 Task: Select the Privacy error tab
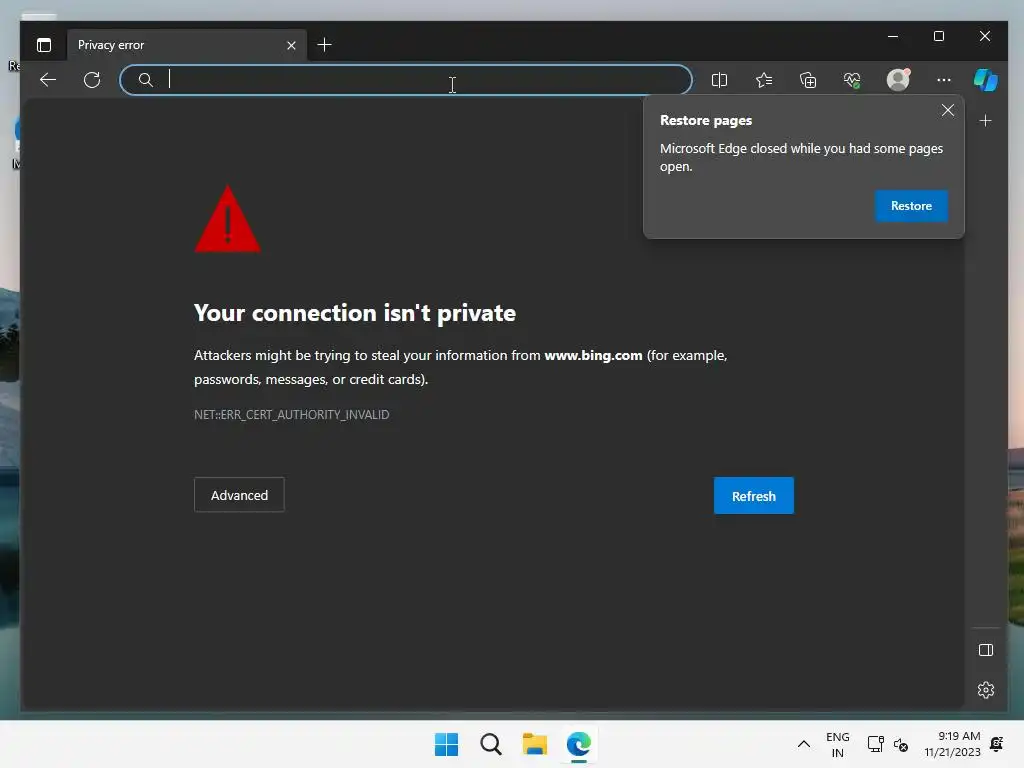pos(187,45)
